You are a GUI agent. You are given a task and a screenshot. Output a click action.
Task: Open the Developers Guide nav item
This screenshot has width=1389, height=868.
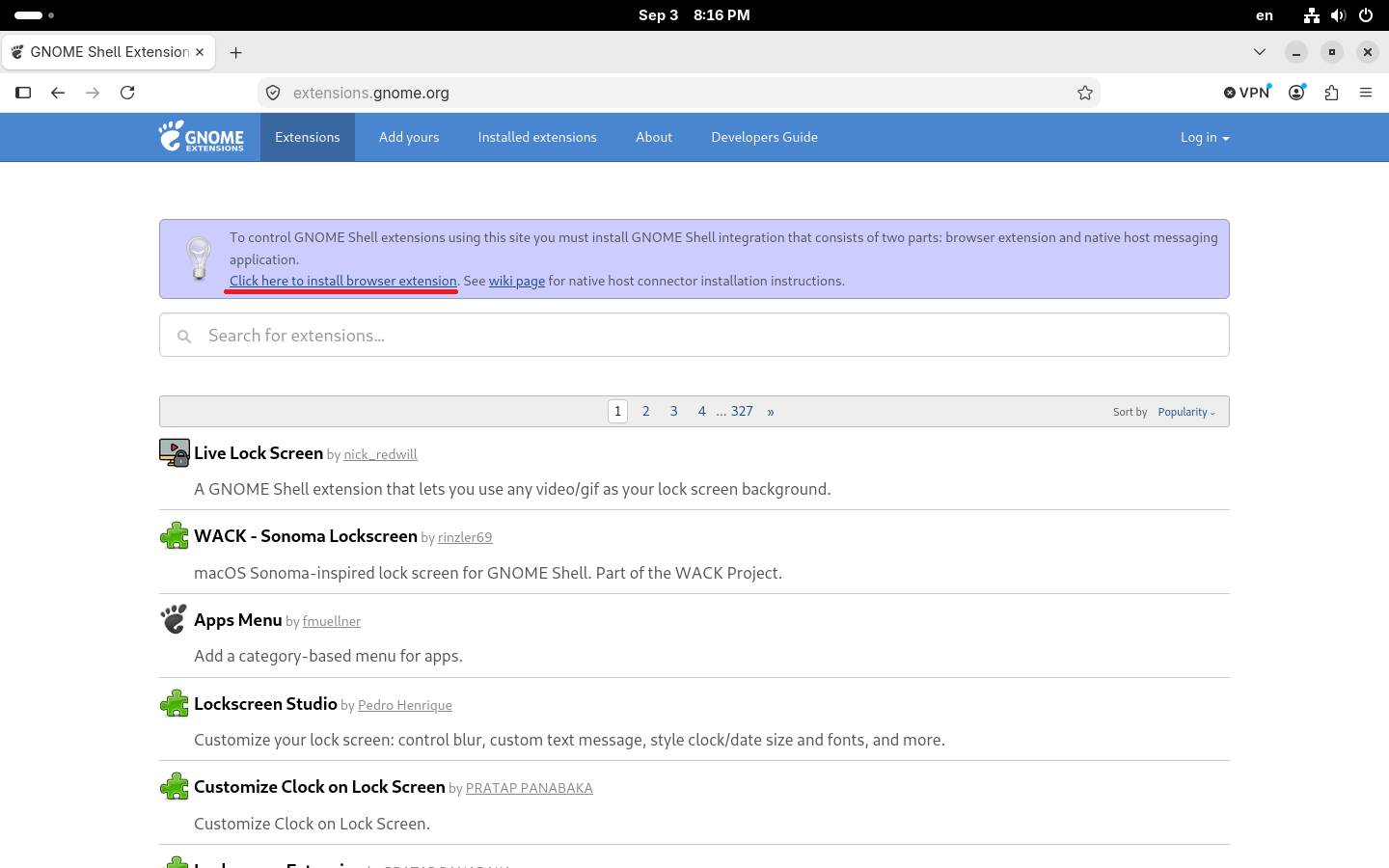[x=764, y=137]
